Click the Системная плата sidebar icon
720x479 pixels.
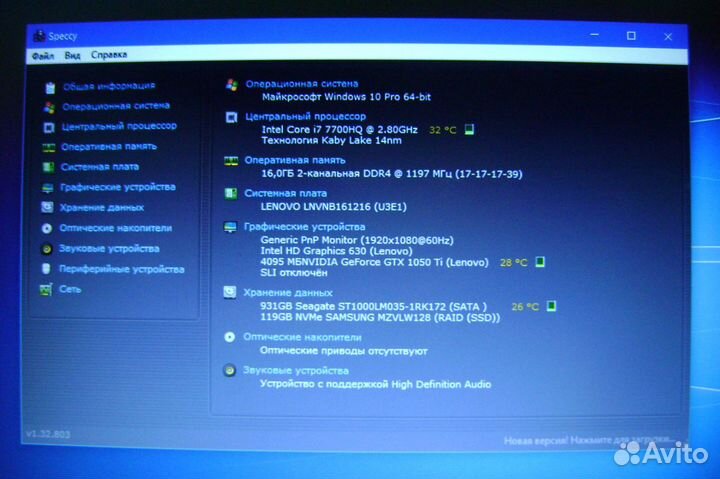(x=48, y=167)
